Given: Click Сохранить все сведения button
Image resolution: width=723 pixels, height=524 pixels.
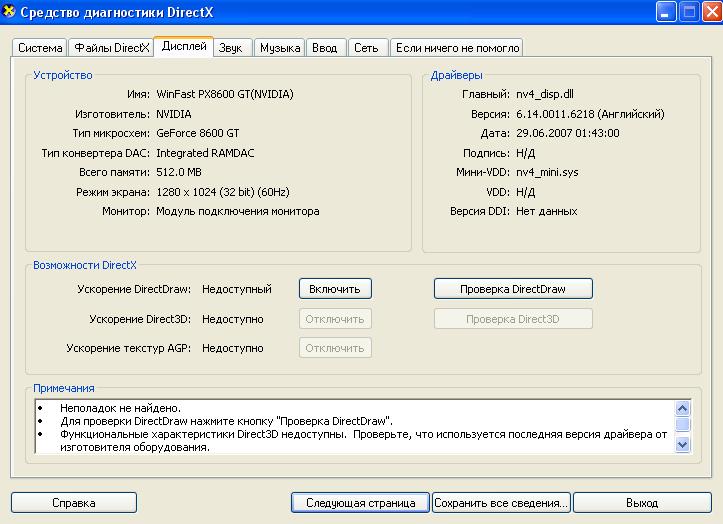Looking at the screenshot, I should (501, 503).
